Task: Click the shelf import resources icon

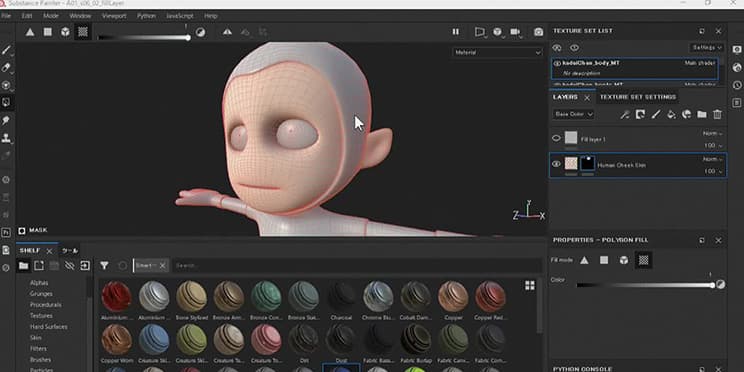Action: tap(85, 266)
